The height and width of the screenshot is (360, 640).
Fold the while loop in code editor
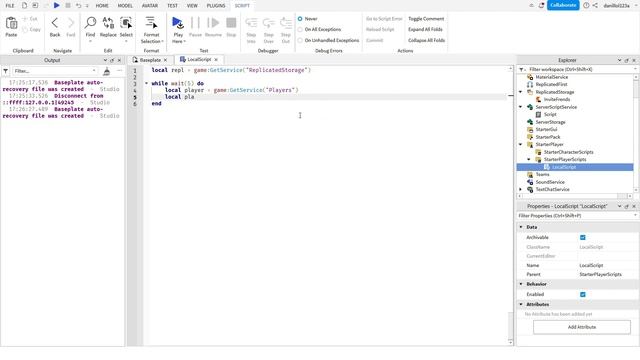(x=147, y=83)
